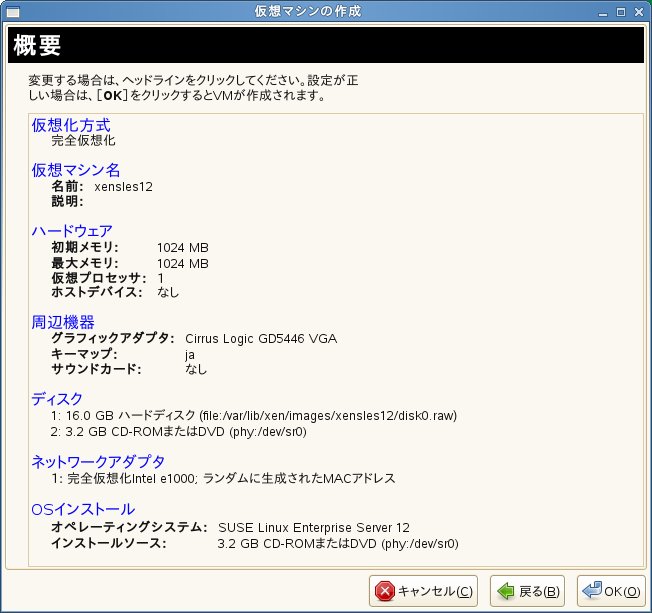The width and height of the screenshot is (652, 613).
Task: Minimize the 仮想マシンの作成 window
Action: (x=603, y=12)
